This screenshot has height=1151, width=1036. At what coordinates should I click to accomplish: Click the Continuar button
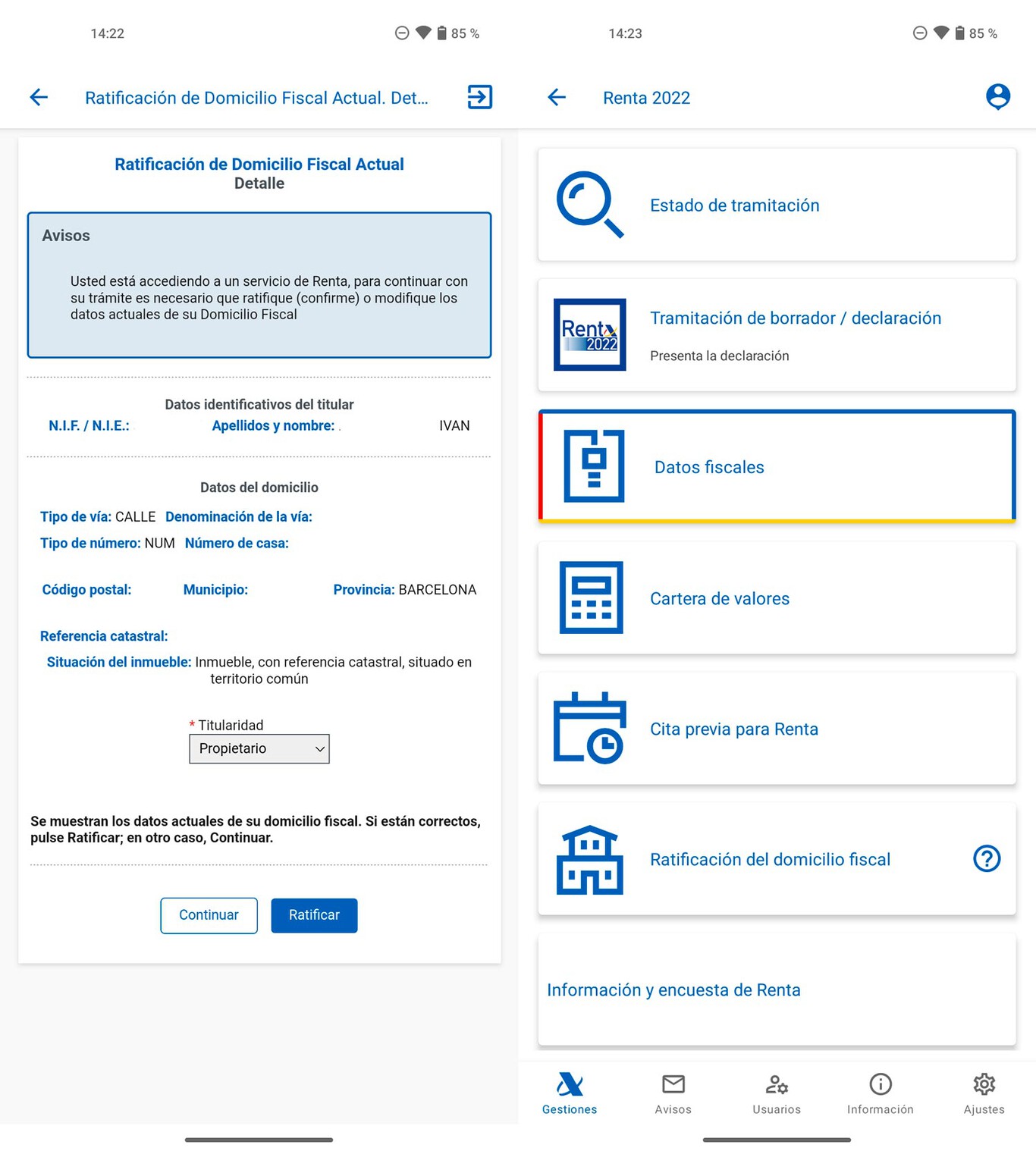(209, 915)
